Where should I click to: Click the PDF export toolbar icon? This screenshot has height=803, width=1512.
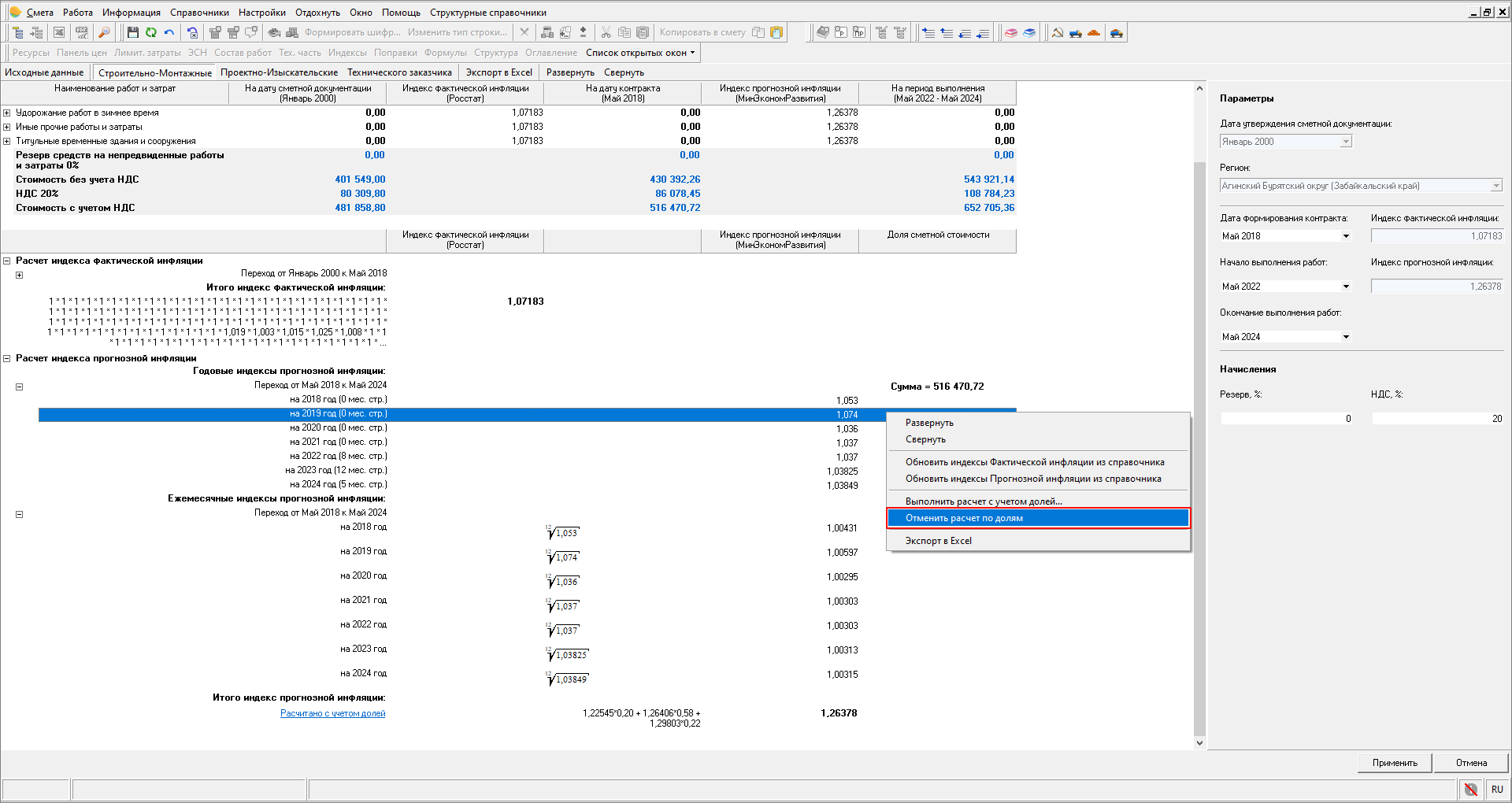(81, 32)
